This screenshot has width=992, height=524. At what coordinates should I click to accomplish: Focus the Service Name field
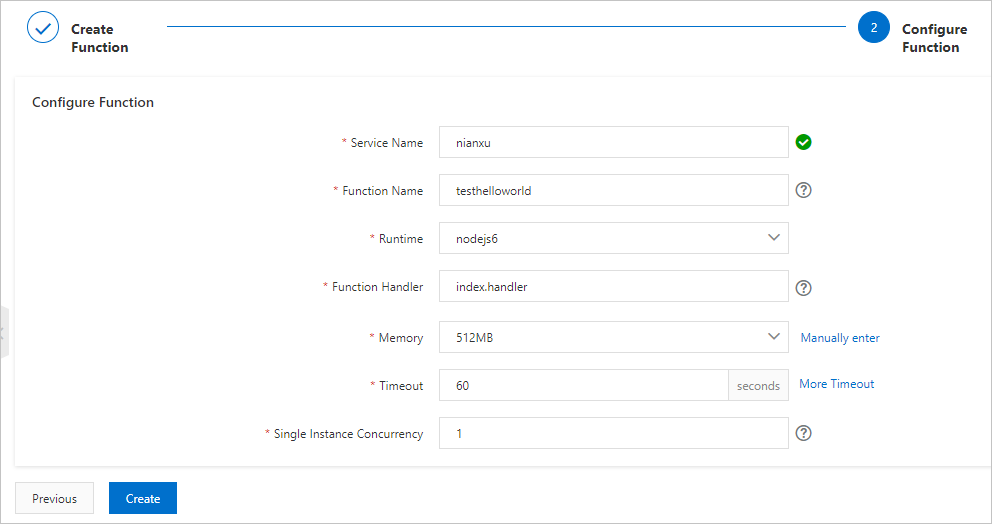click(613, 142)
